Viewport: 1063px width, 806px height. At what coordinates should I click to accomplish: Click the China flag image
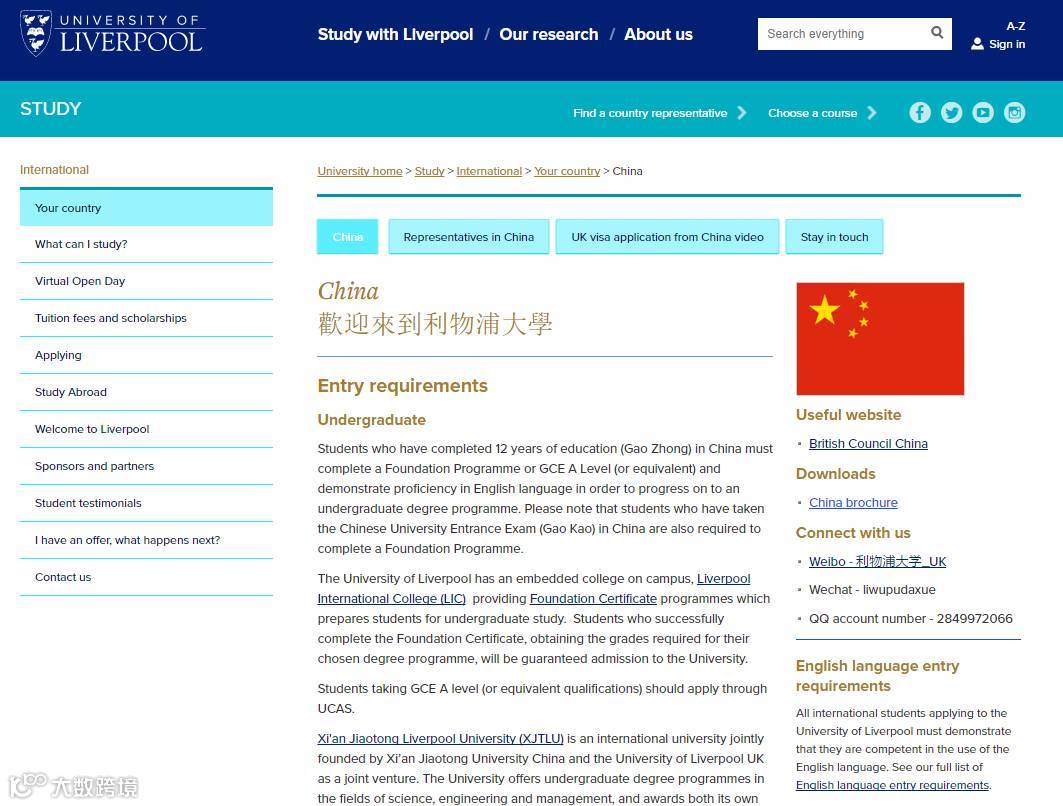(x=880, y=339)
